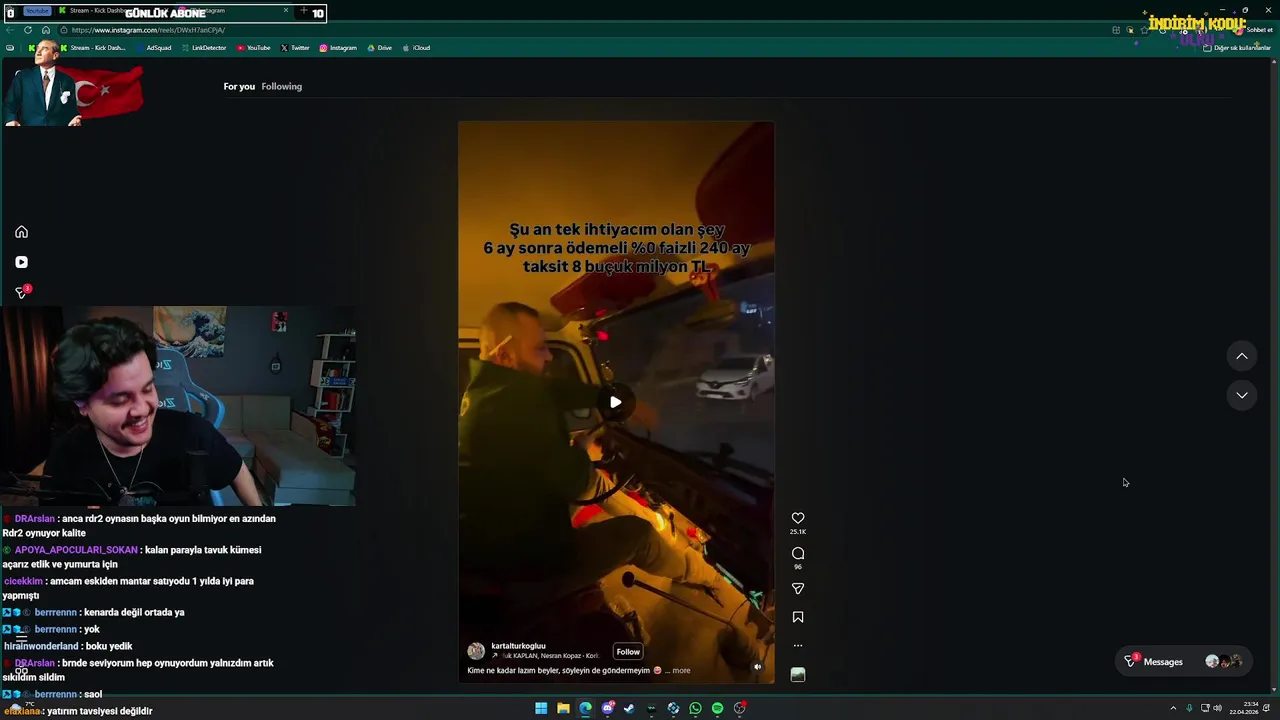Save the reel with the bookmark icon
The width and height of the screenshot is (1280, 720).
tap(798, 617)
